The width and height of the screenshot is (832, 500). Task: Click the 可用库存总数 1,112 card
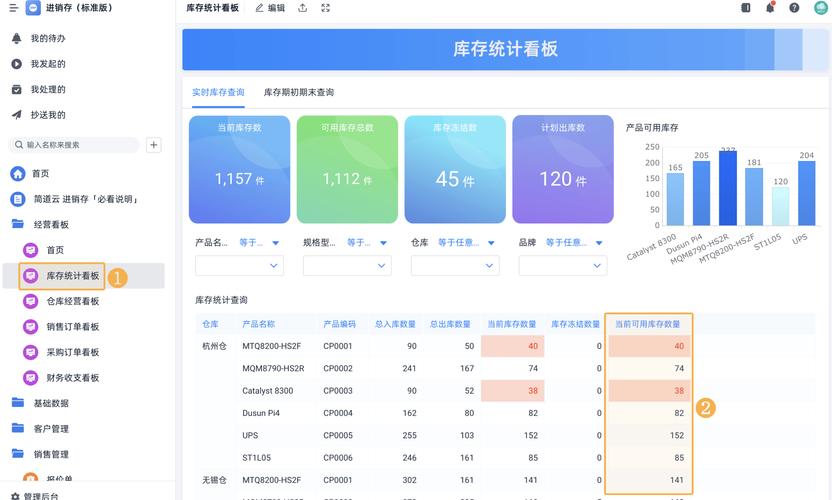coord(347,169)
